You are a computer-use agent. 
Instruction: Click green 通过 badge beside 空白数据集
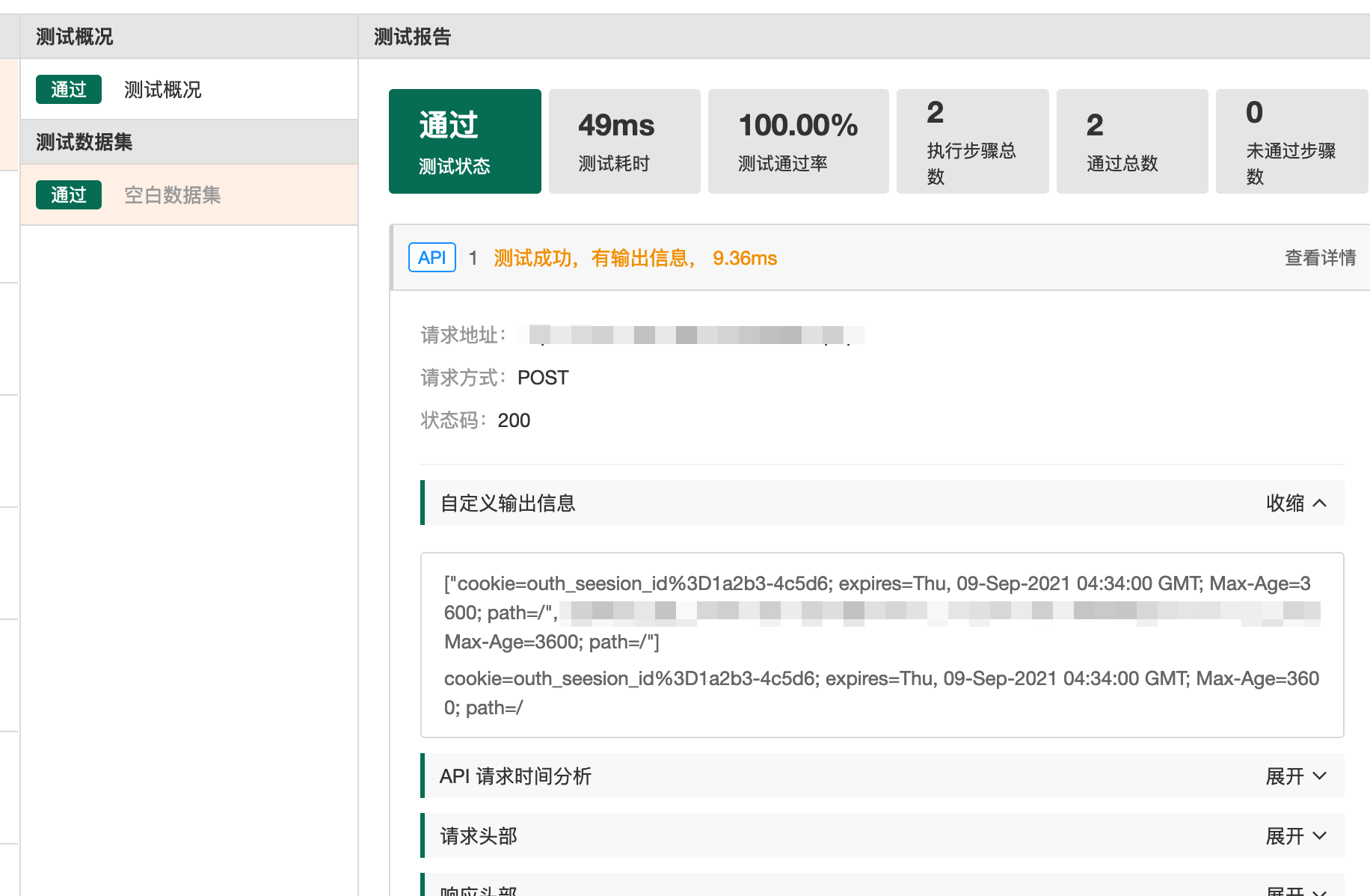coord(69,195)
